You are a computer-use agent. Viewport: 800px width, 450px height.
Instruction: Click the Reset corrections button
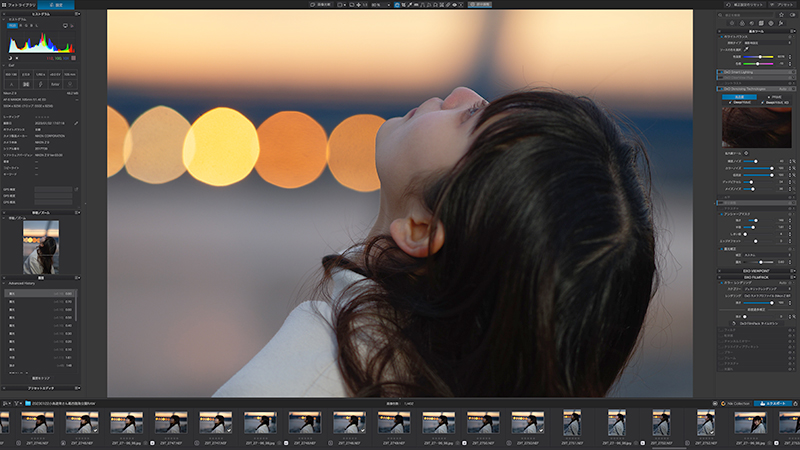pyautogui.click(x=744, y=5)
